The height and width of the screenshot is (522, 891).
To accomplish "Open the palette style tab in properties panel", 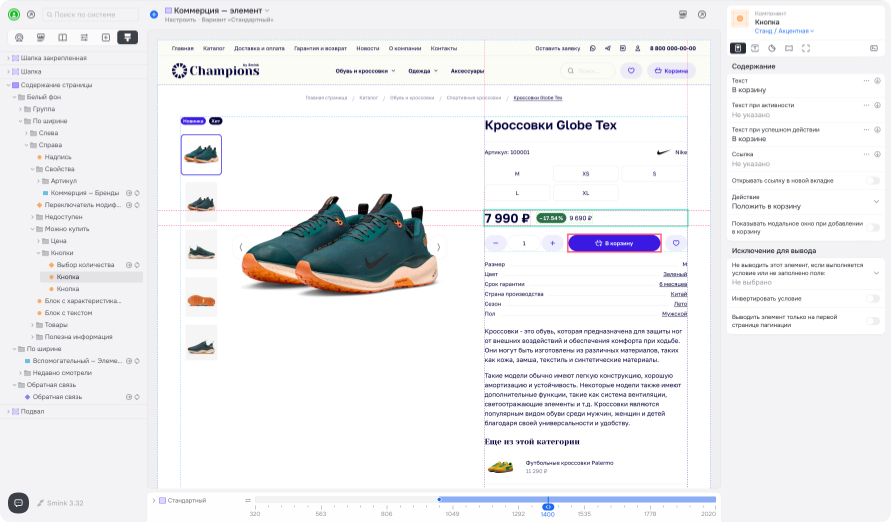I will [772, 48].
